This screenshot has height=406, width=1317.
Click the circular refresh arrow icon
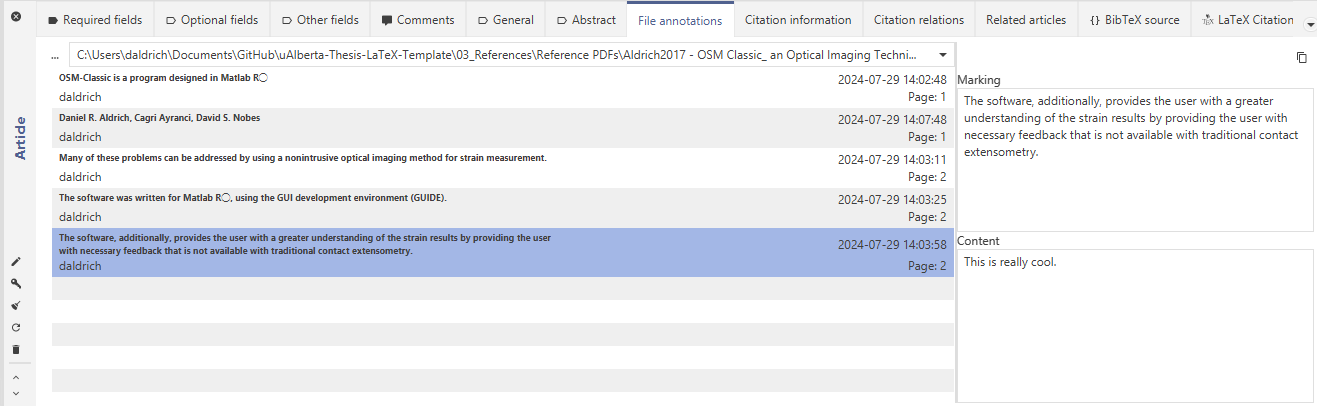15,328
